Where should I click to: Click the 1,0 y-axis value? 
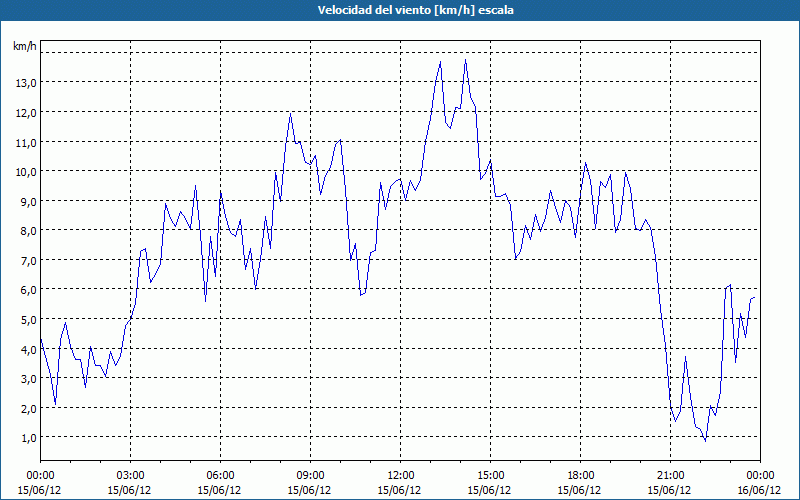pyautogui.click(x=28, y=438)
